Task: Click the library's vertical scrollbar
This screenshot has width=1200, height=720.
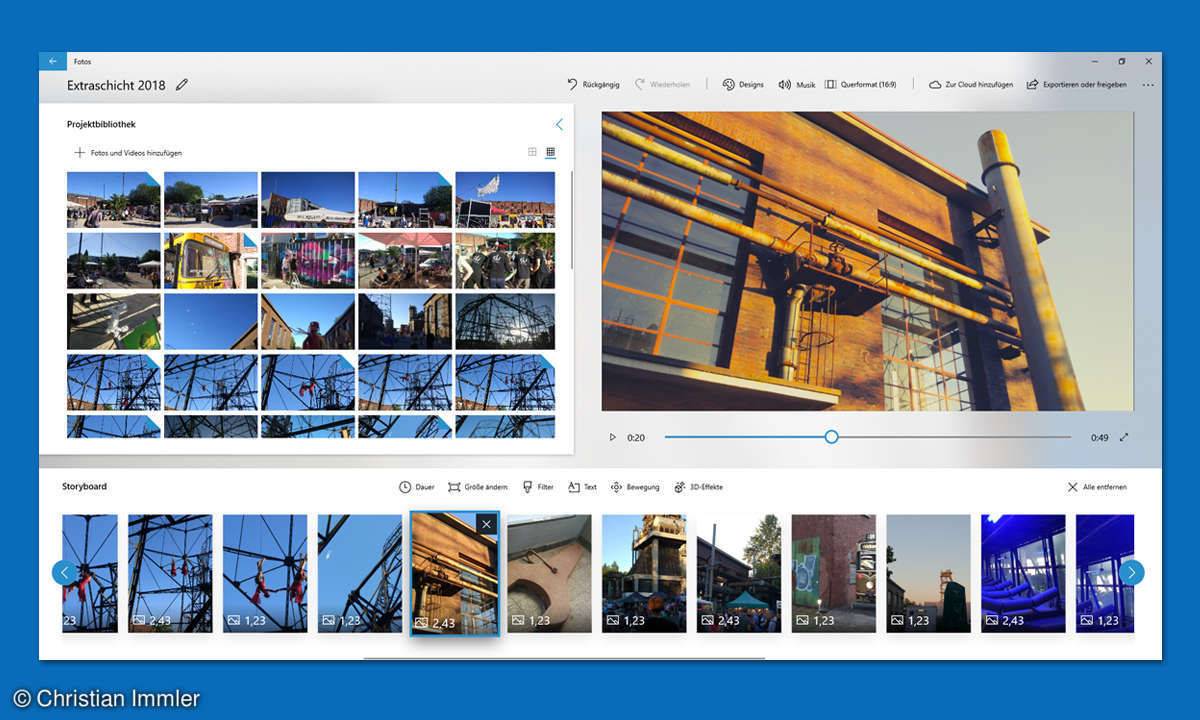Action: [x=572, y=220]
